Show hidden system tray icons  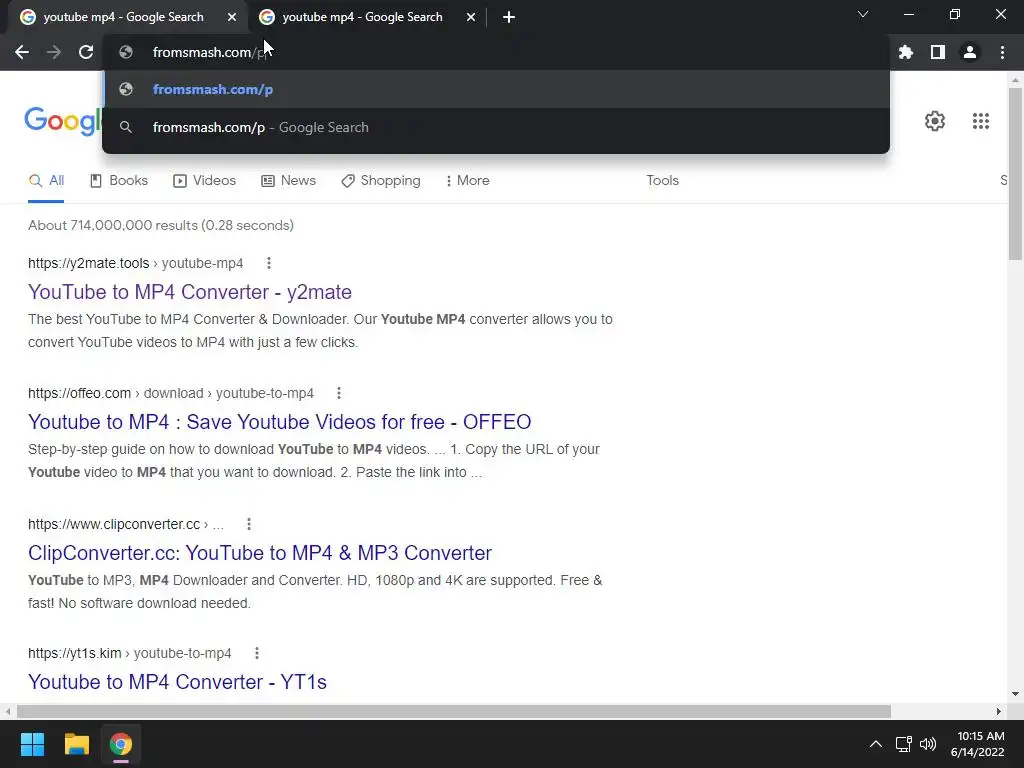[x=876, y=744]
